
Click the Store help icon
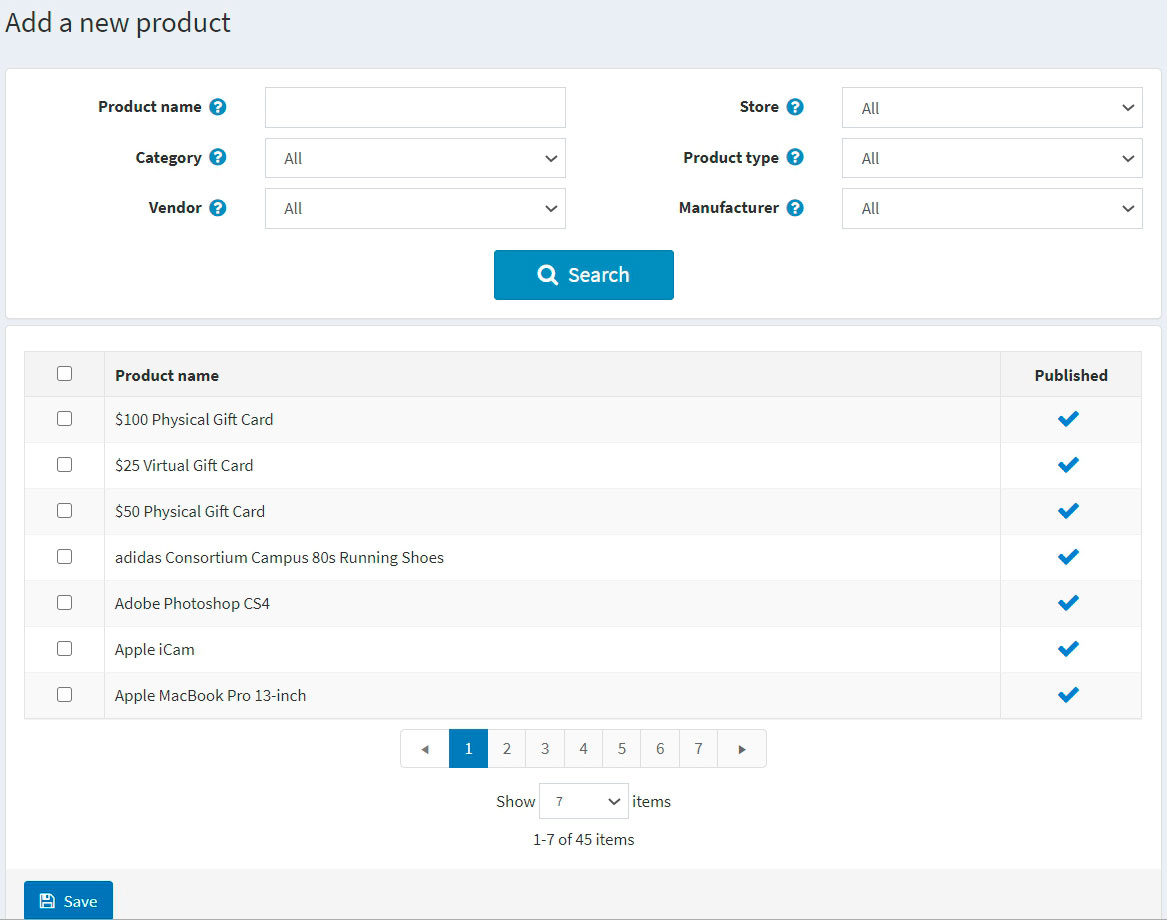pos(795,107)
